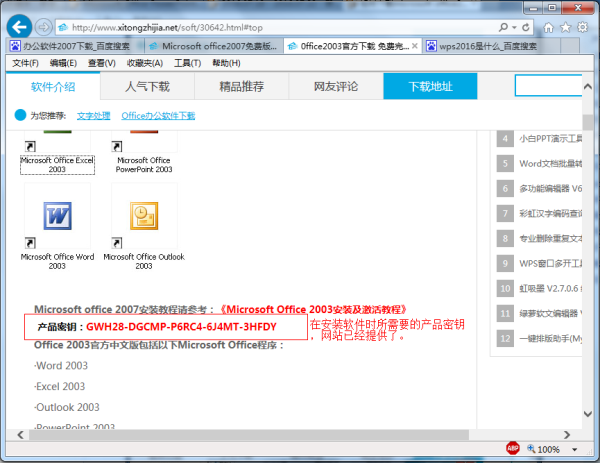
Task: Click the vertical scrollbar up arrow
Action: 588,87
